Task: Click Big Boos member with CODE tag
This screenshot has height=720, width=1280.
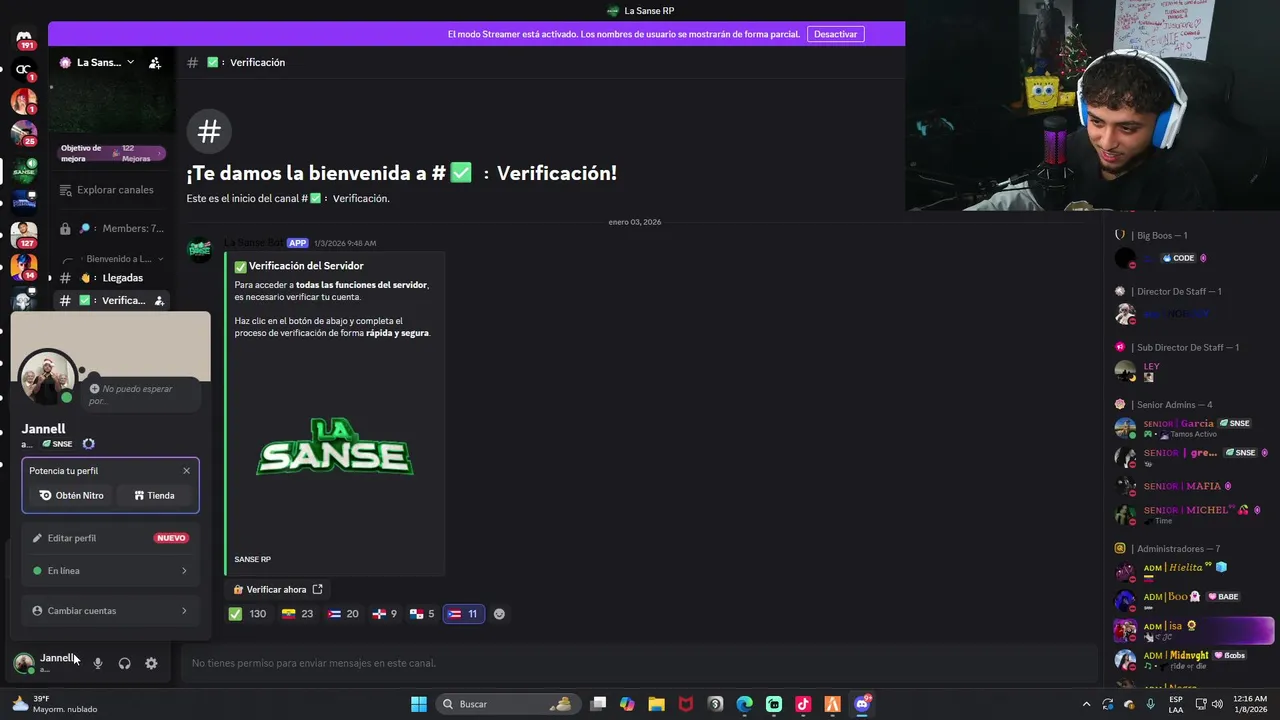Action: [1192, 258]
